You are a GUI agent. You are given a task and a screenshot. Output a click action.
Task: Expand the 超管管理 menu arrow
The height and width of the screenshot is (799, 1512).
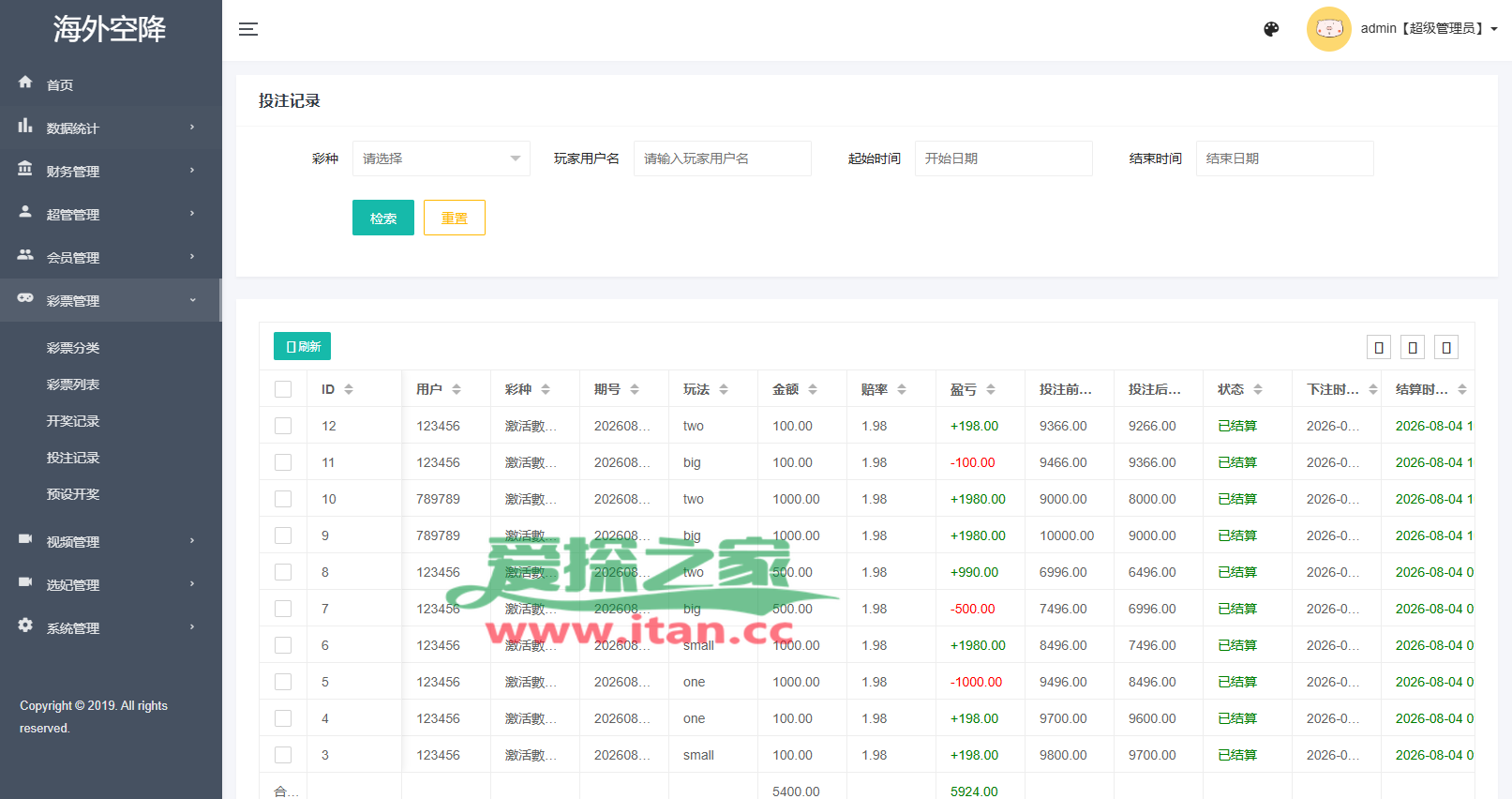[192, 214]
